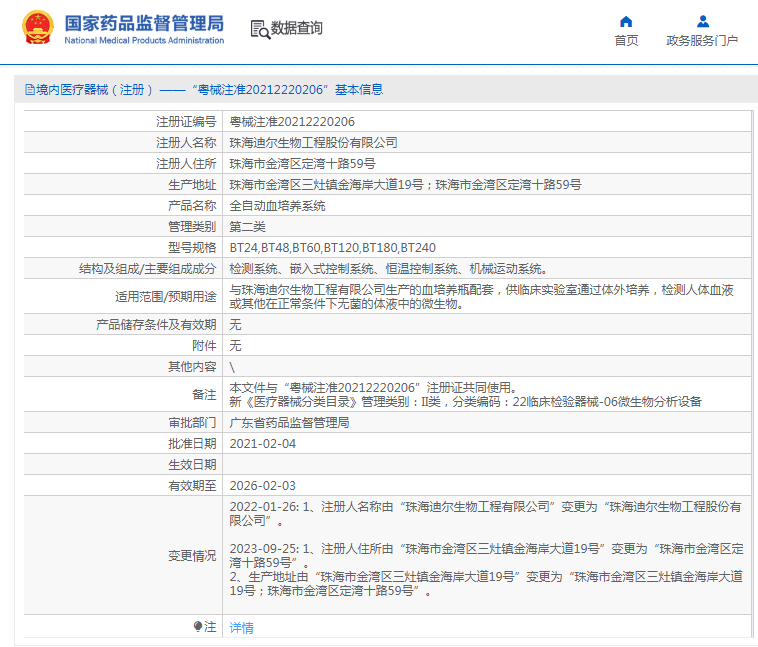Click the 产品储存条件及有效期 label

point(156,325)
